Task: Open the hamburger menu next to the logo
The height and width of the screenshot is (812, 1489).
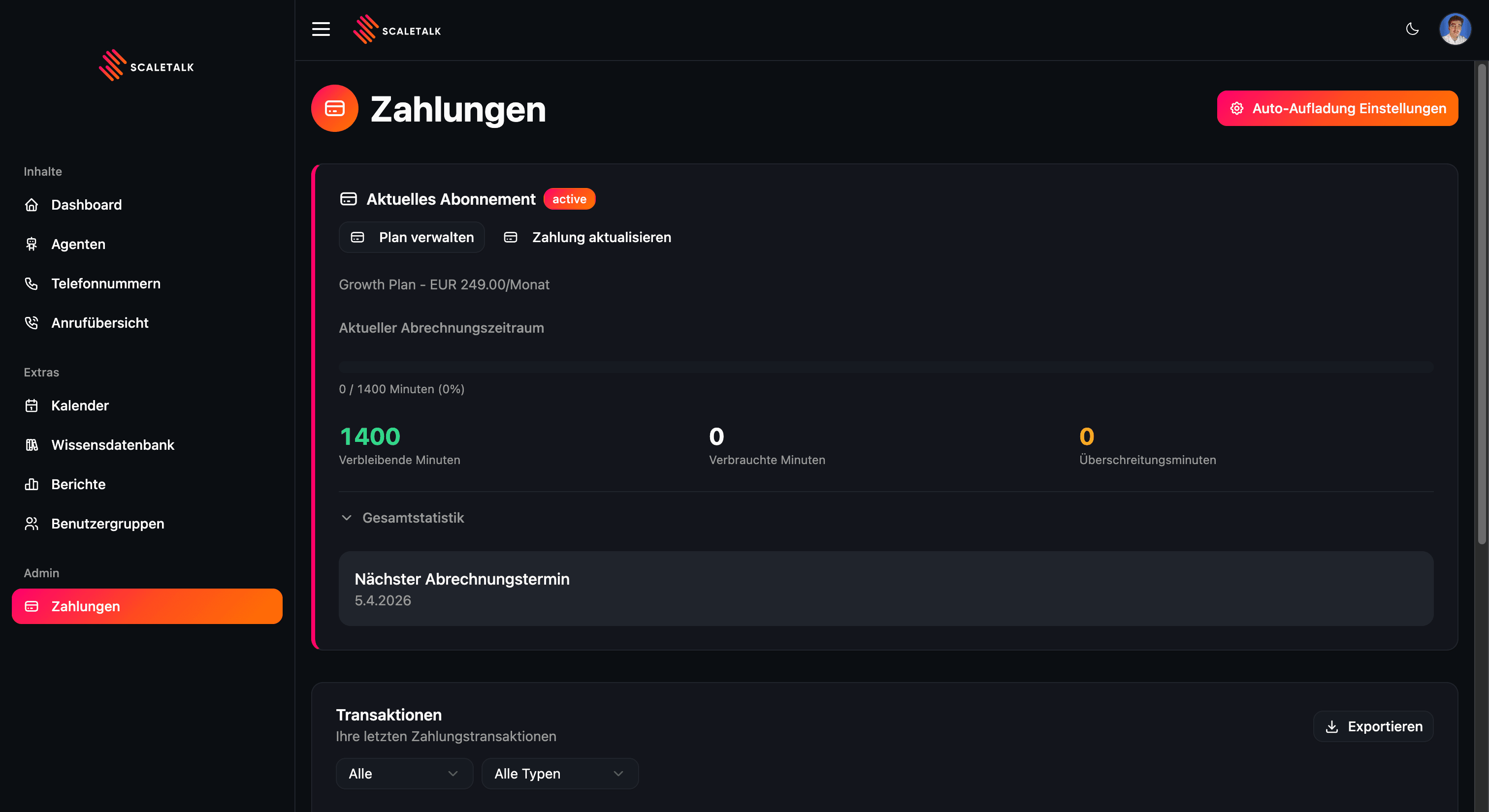Action: click(x=321, y=29)
